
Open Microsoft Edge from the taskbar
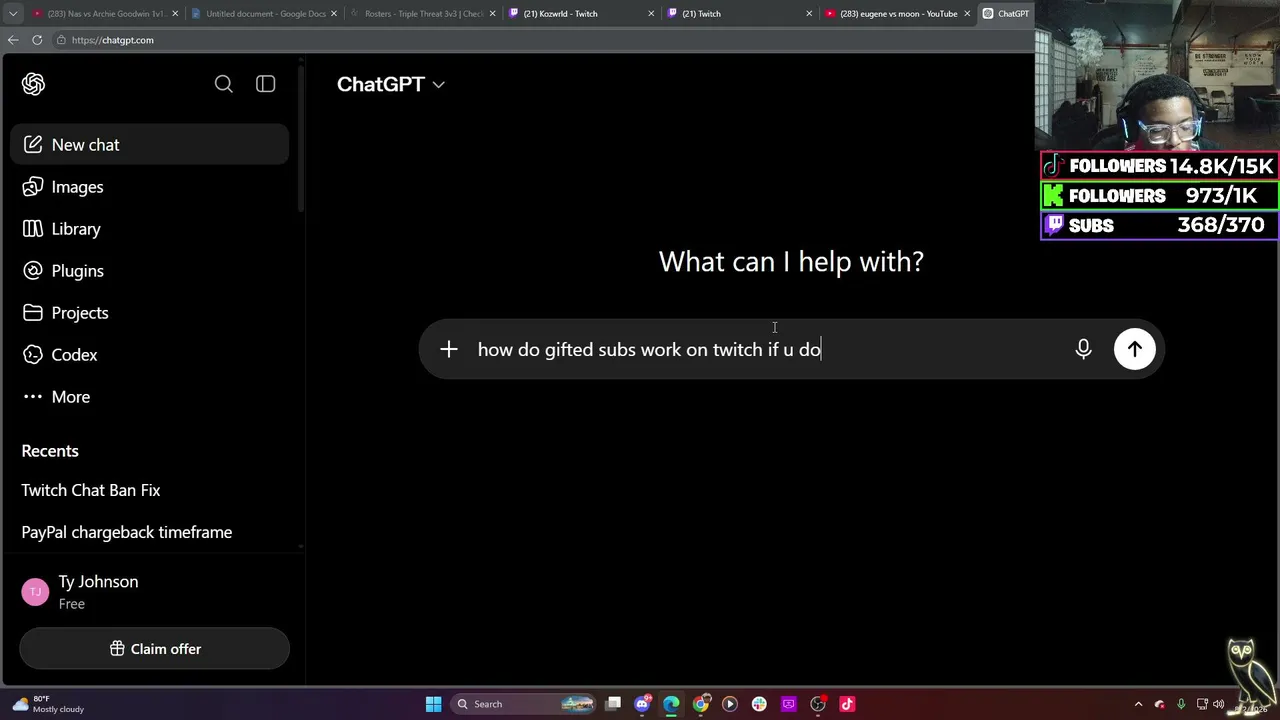(x=671, y=704)
